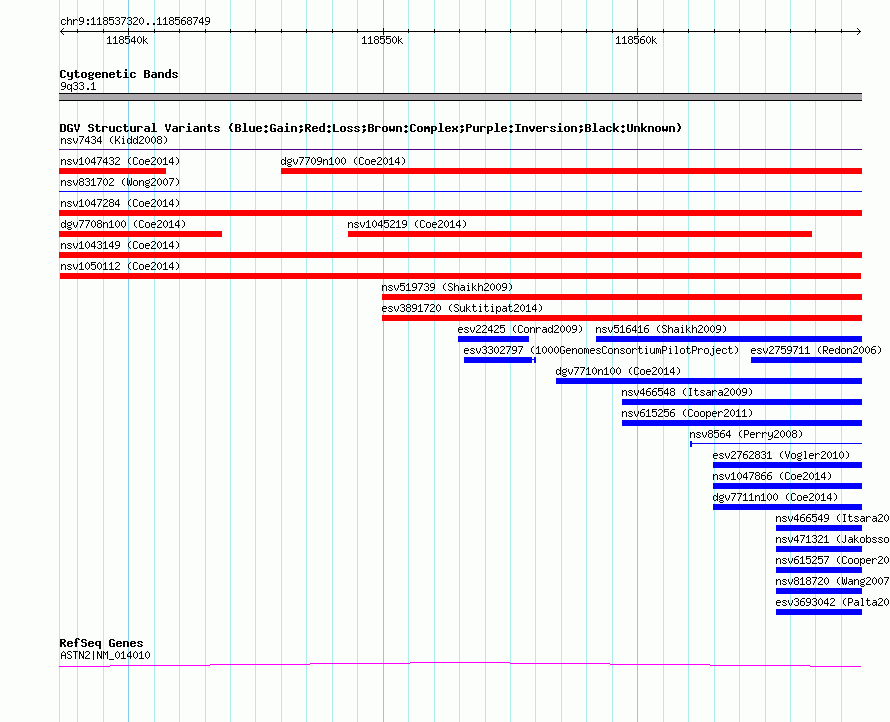This screenshot has height=722, width=890.
Task: Click the chr9:118537320..118568749 coordinate text
Action: pyautogui.click(x=135, y=21)
